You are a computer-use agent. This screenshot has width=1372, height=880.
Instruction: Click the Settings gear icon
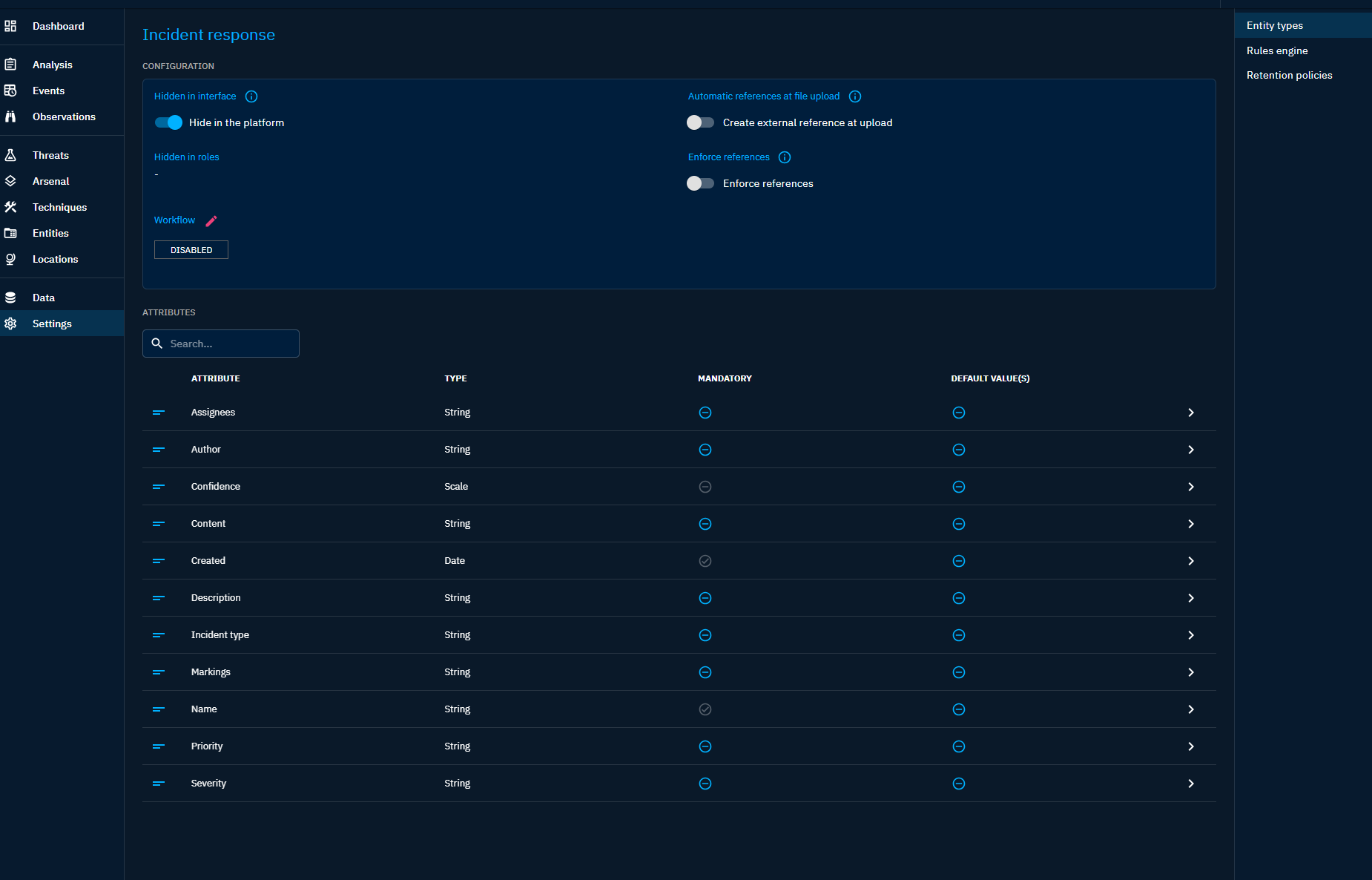click(10, 324)
